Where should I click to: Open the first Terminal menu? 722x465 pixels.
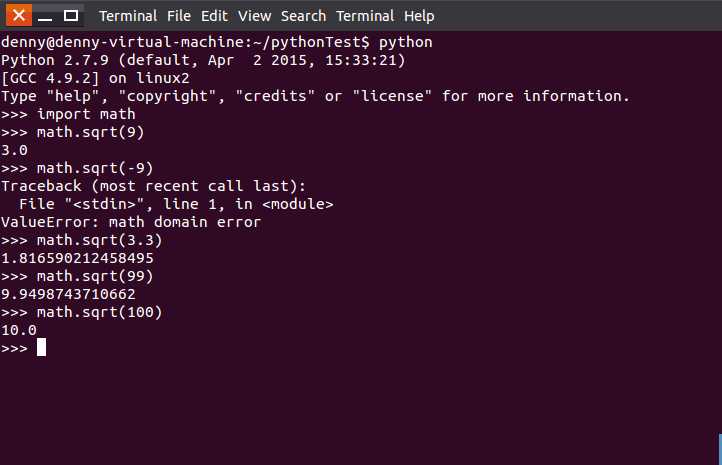pos(128,16)
